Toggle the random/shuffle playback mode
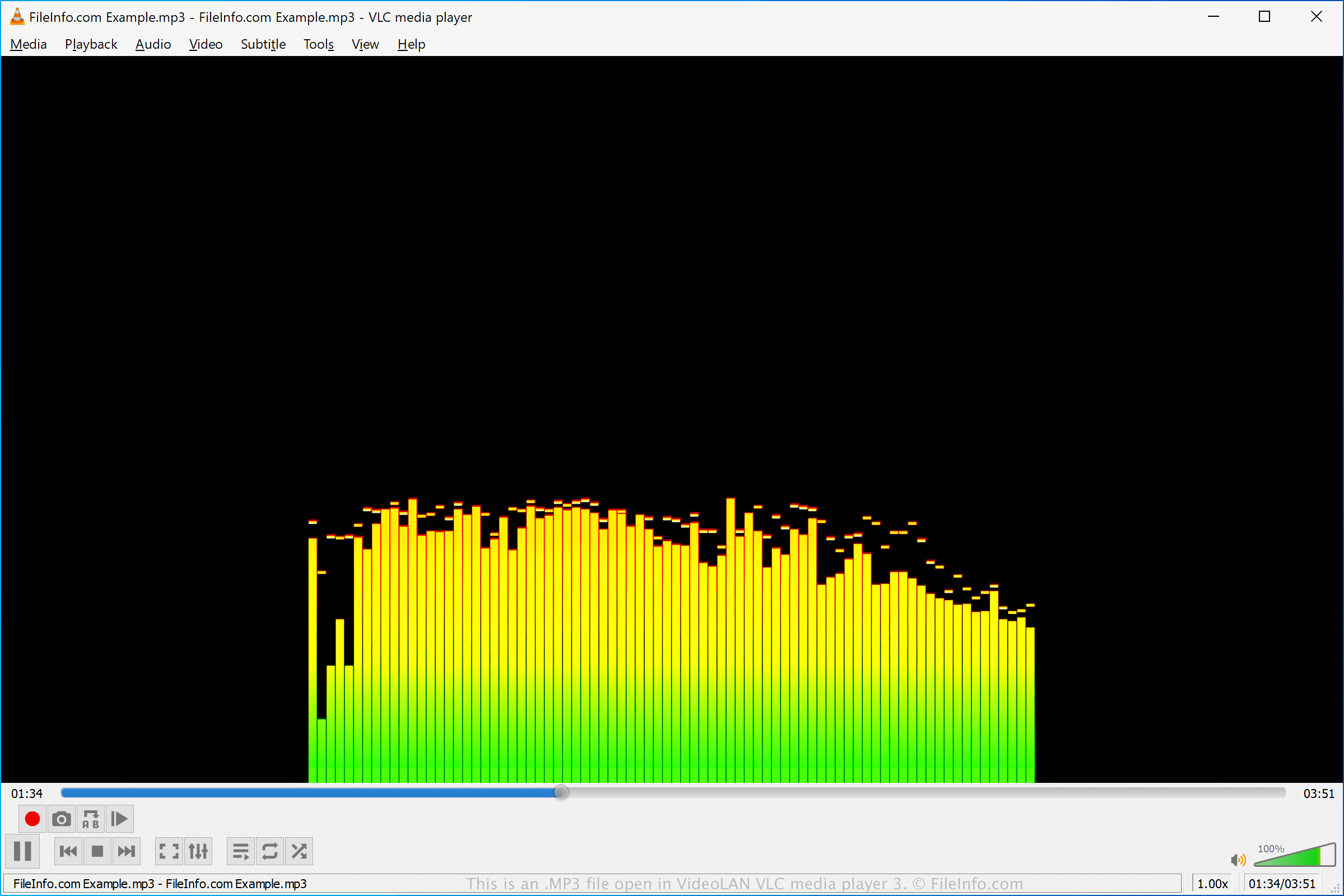 coord(300,851)
